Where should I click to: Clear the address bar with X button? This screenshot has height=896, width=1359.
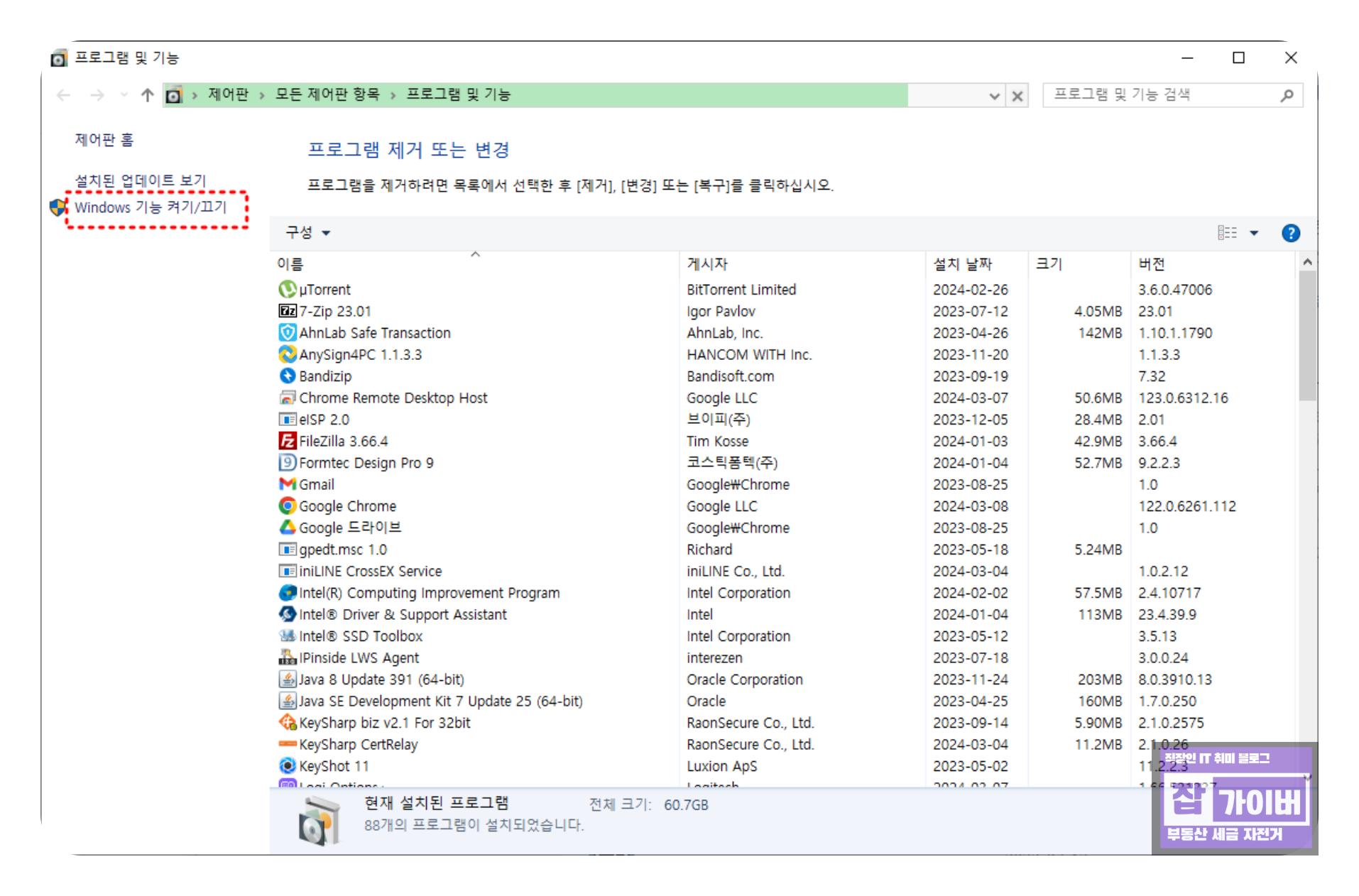[1017, 96]
